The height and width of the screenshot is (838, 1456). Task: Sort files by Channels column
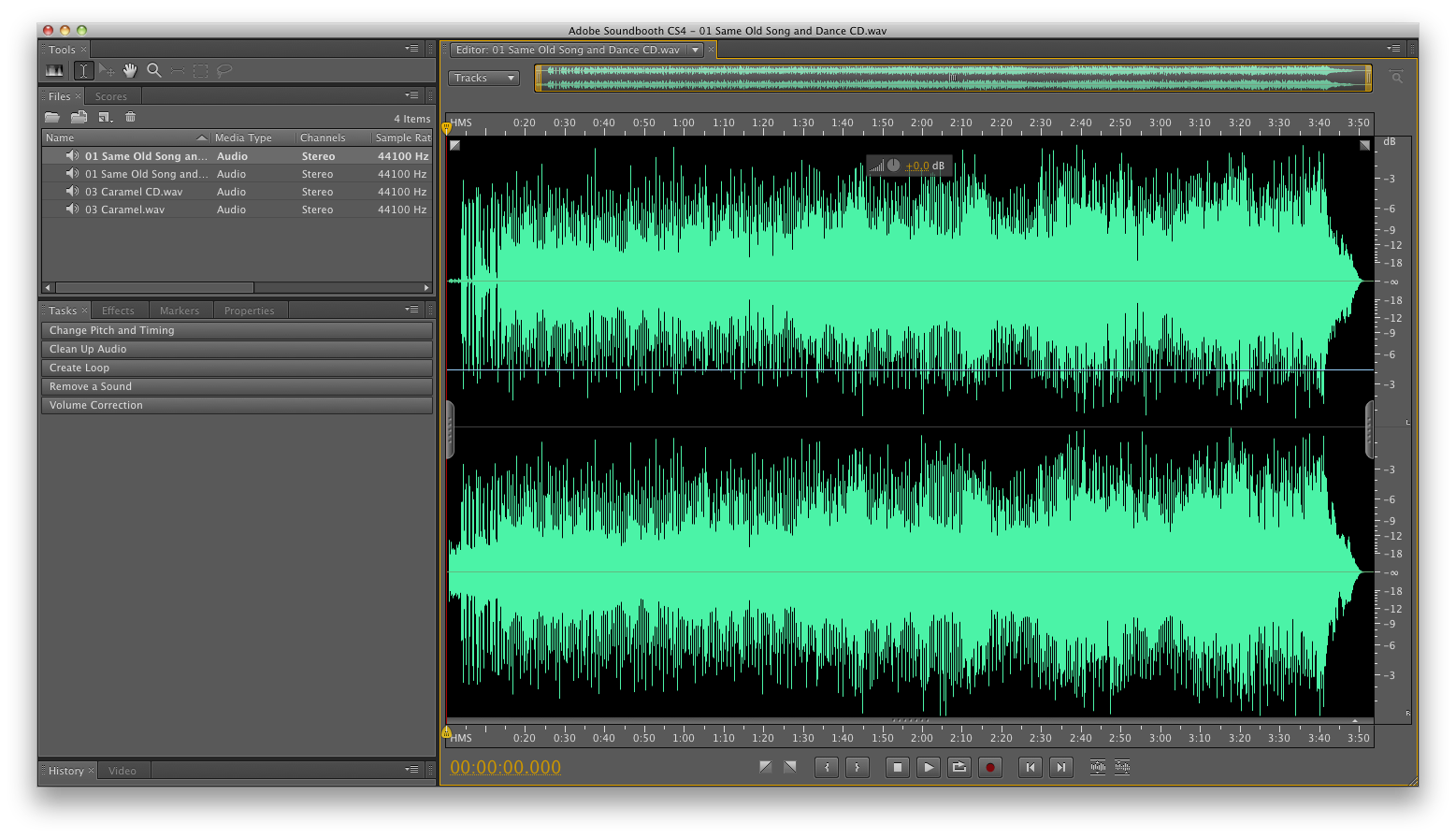(334, 137)
